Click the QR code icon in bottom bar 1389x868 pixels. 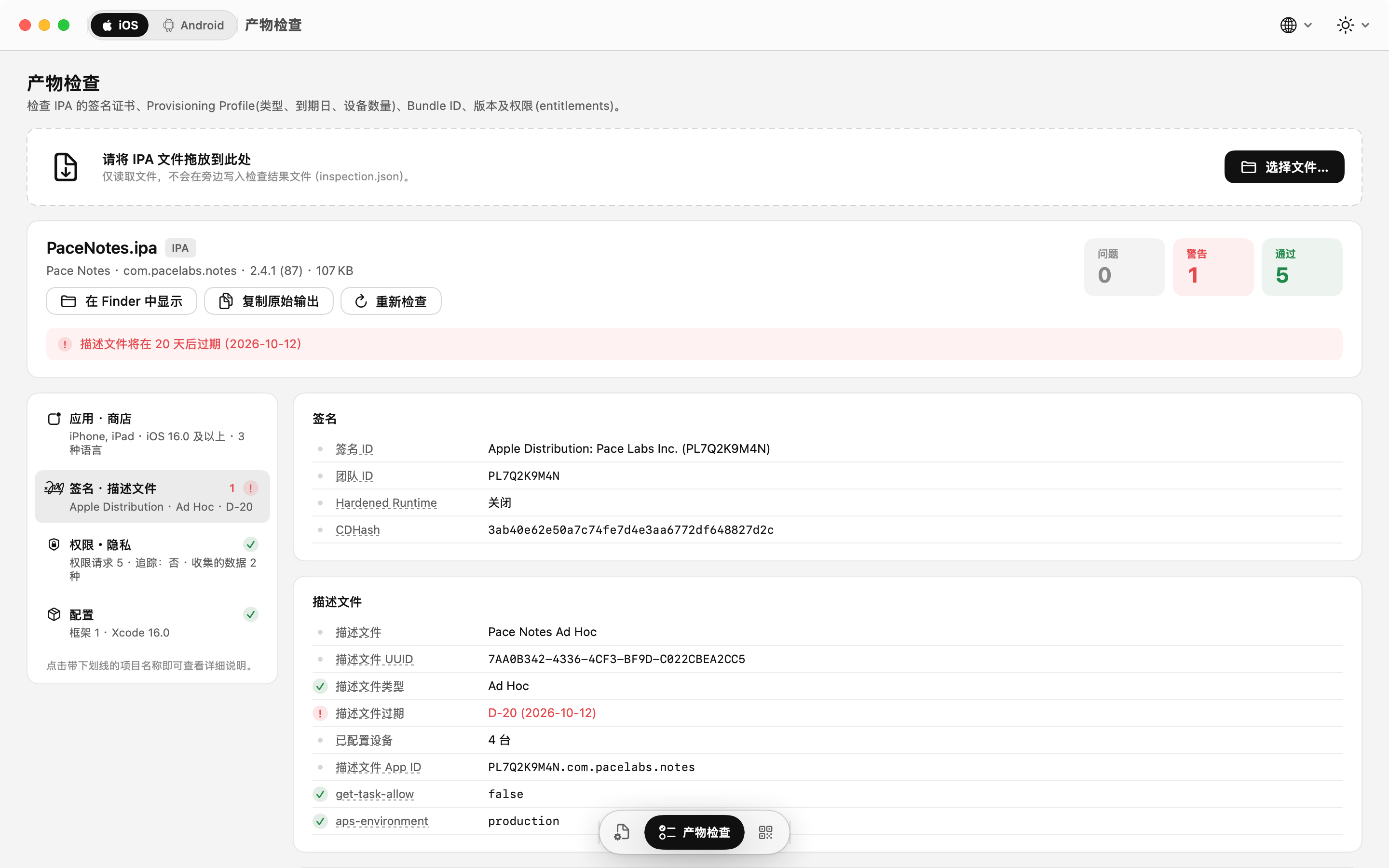[766, 832]
